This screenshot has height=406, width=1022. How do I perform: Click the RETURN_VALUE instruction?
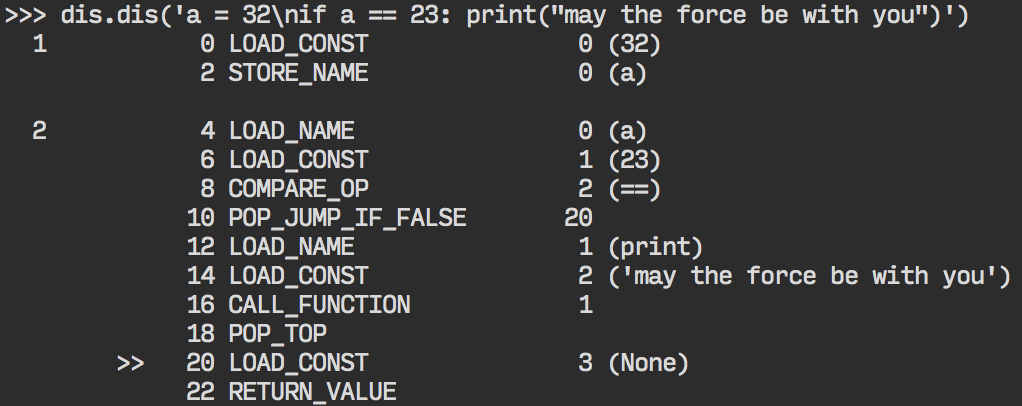point(312,391)
